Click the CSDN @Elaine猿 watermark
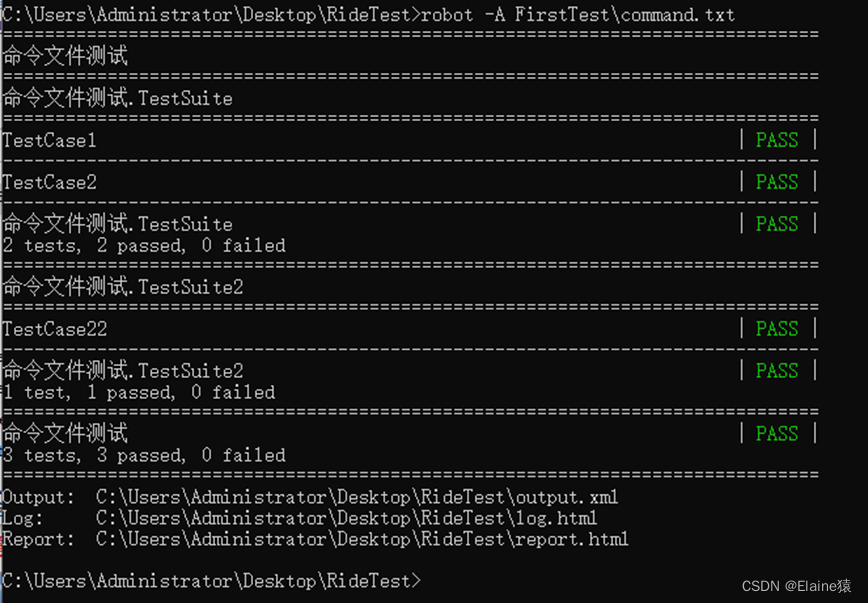Viewport: 868px width, 603px height. click(797, 586)
